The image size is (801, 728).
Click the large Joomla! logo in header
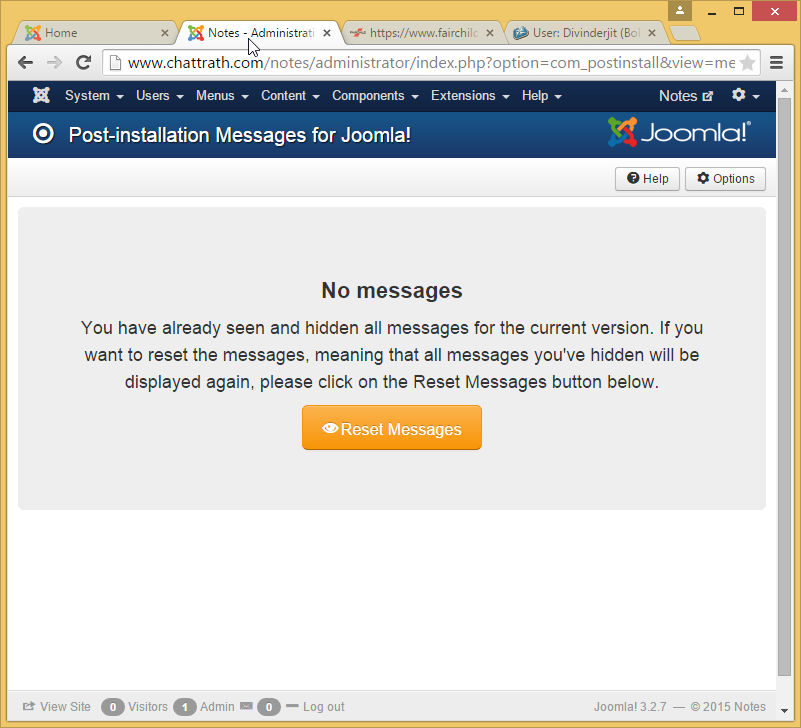coord(679,133)
